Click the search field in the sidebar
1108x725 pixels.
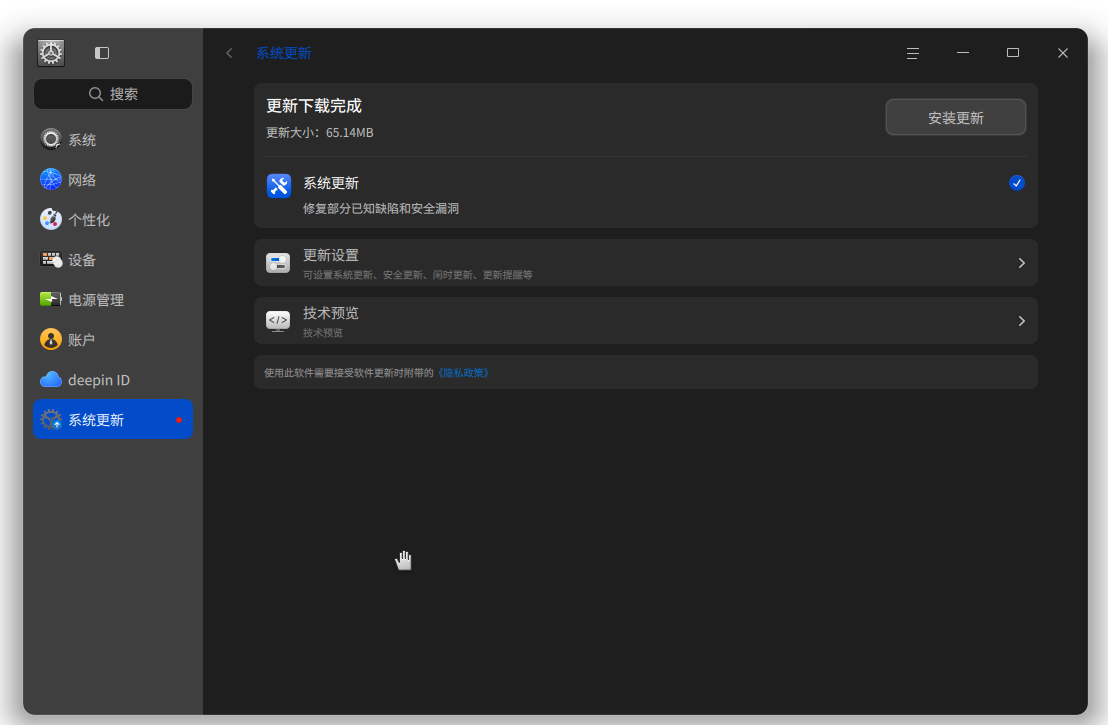click(x=113, y=94)
